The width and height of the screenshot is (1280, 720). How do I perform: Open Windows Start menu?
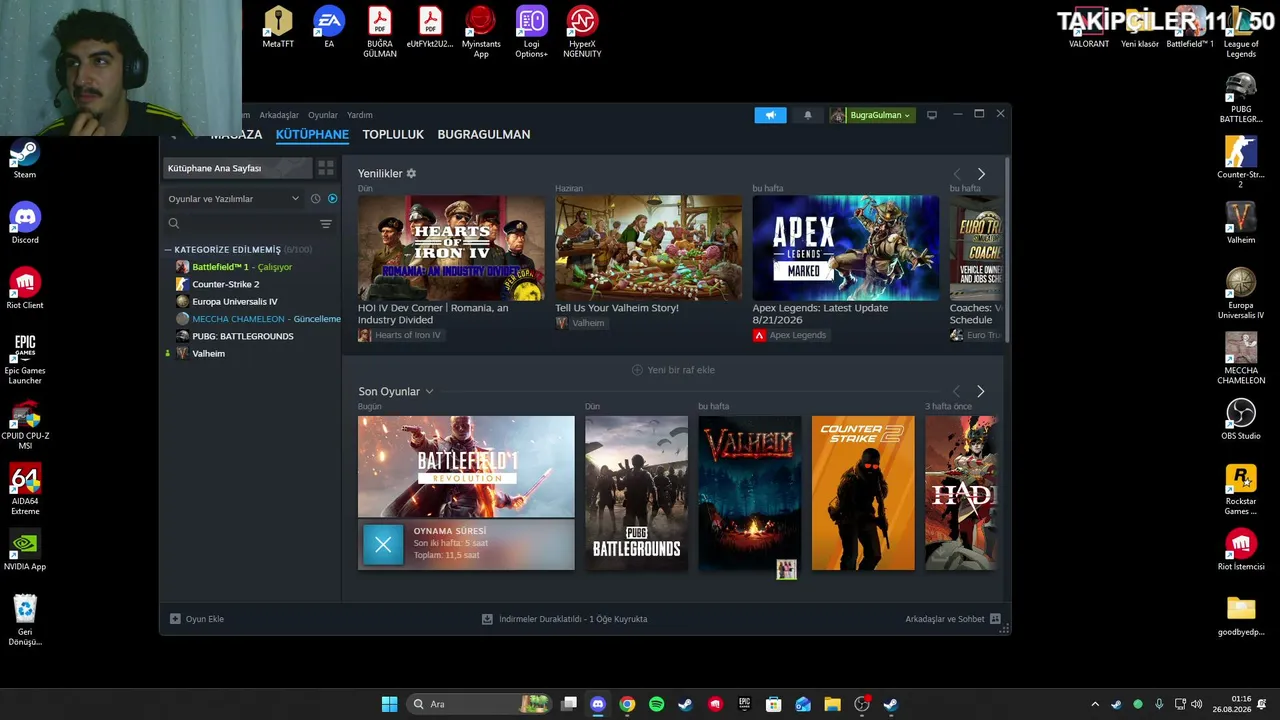coord(389,704)
